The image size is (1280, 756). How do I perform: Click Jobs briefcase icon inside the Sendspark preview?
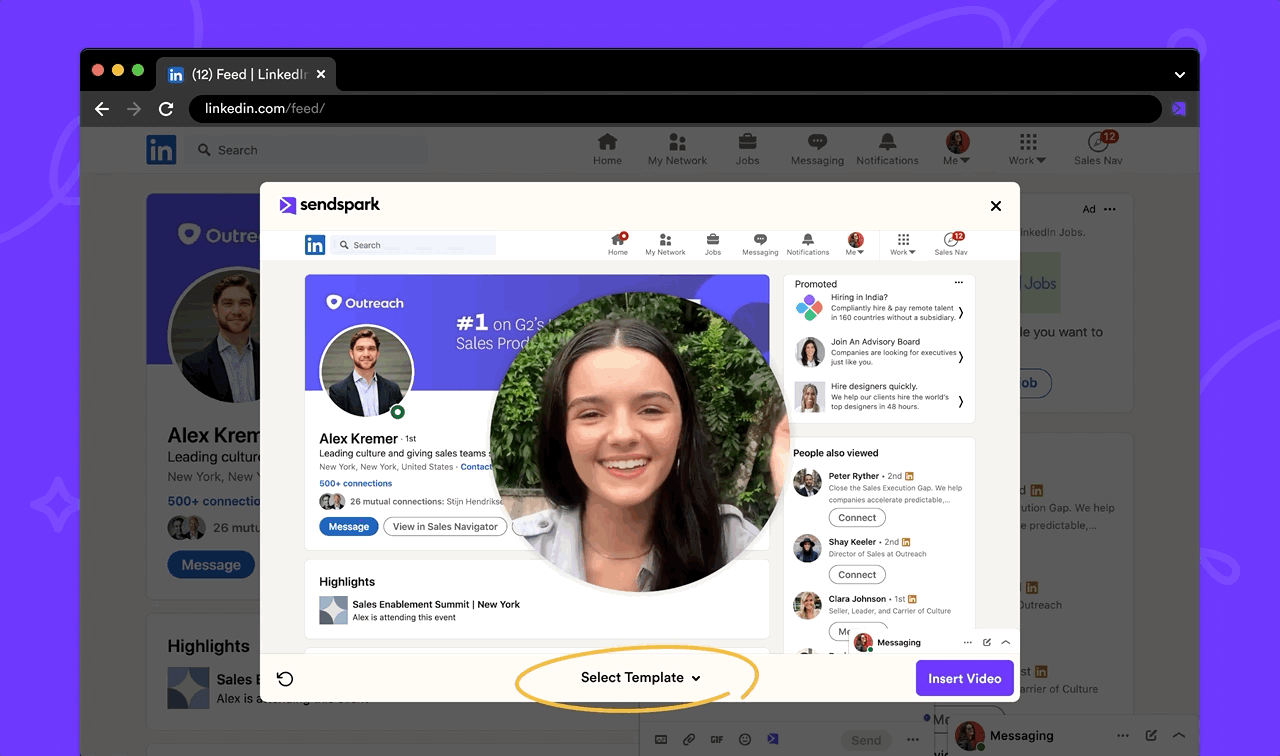[713, 245]
